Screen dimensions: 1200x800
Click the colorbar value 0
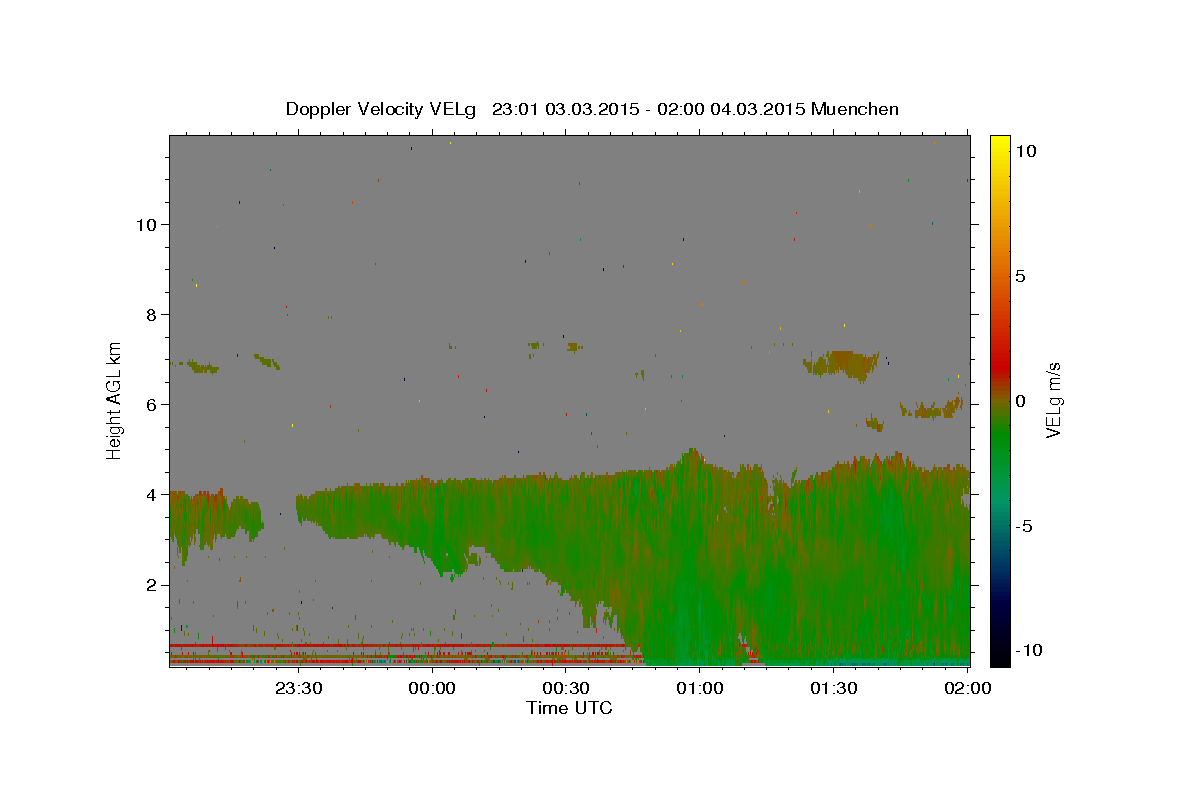(x=1020, y=401)
